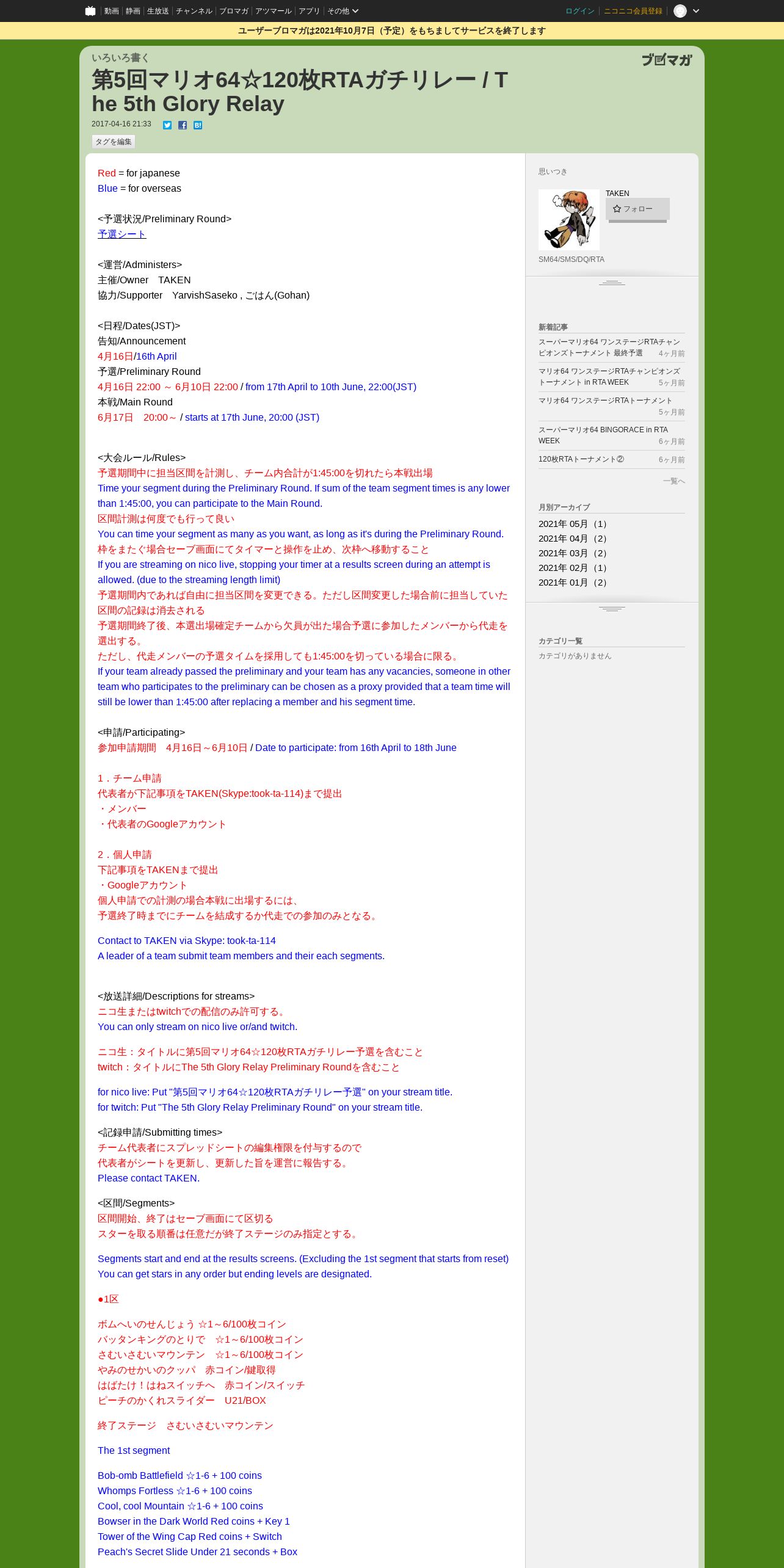Open the その他 dropdown menu
Image resolution: width=784 pixels, height=1568 pixels.
[x=343, y=11]
